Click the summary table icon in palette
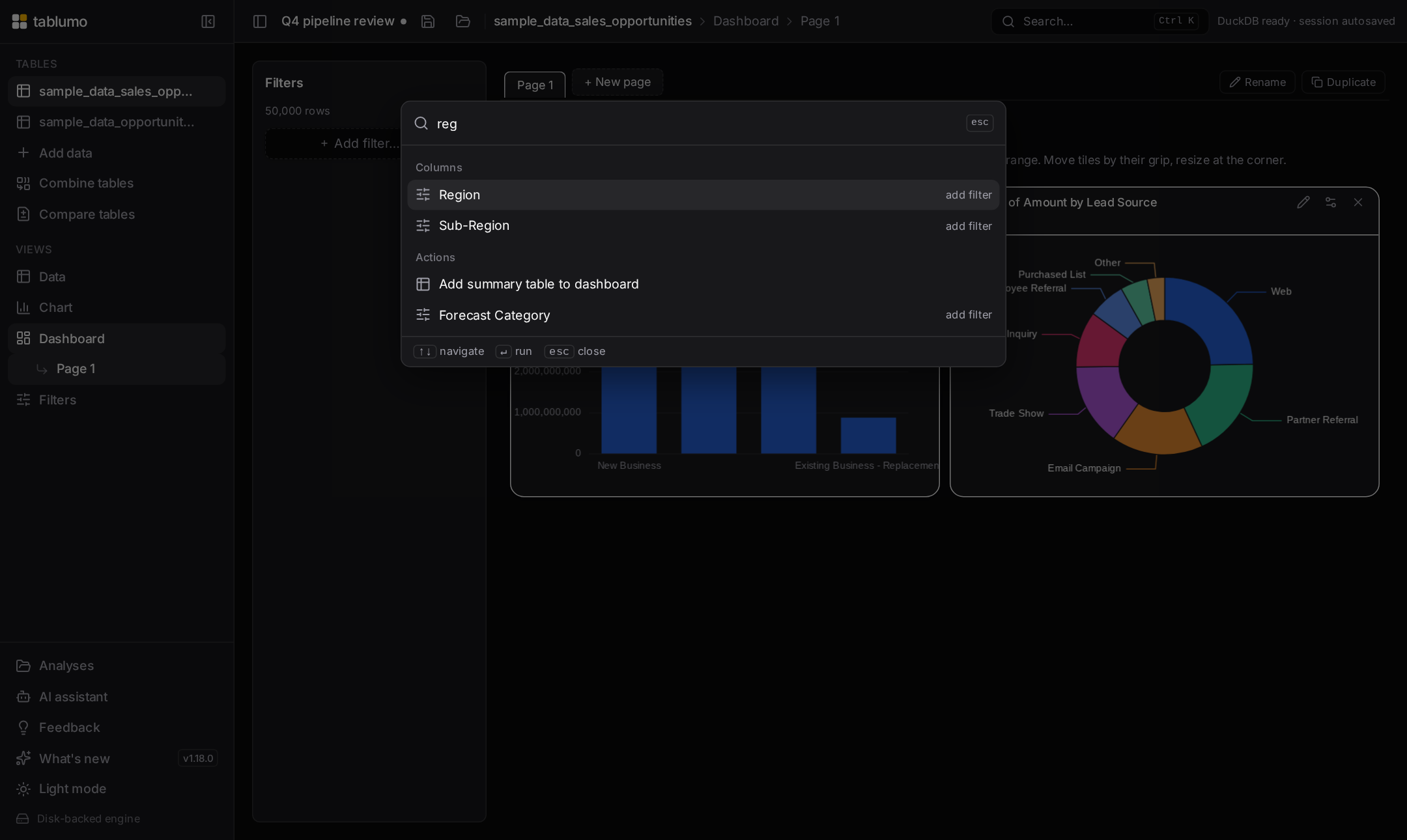This screenshot has height=840, width=1407. pos(423,284)
